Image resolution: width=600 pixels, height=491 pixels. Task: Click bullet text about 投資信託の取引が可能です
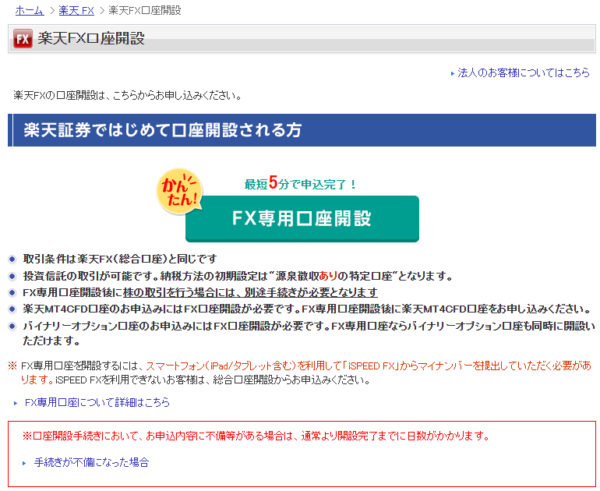click(238, 276)
